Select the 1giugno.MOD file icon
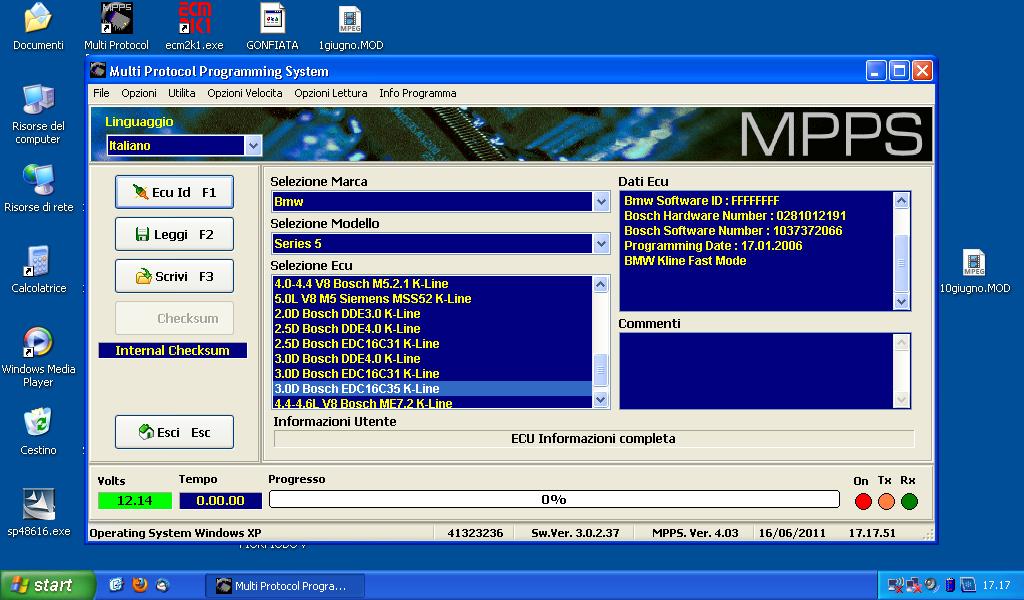Image resolution: width=1024 pixels, height=600 pixels. (x=351, y=20)
